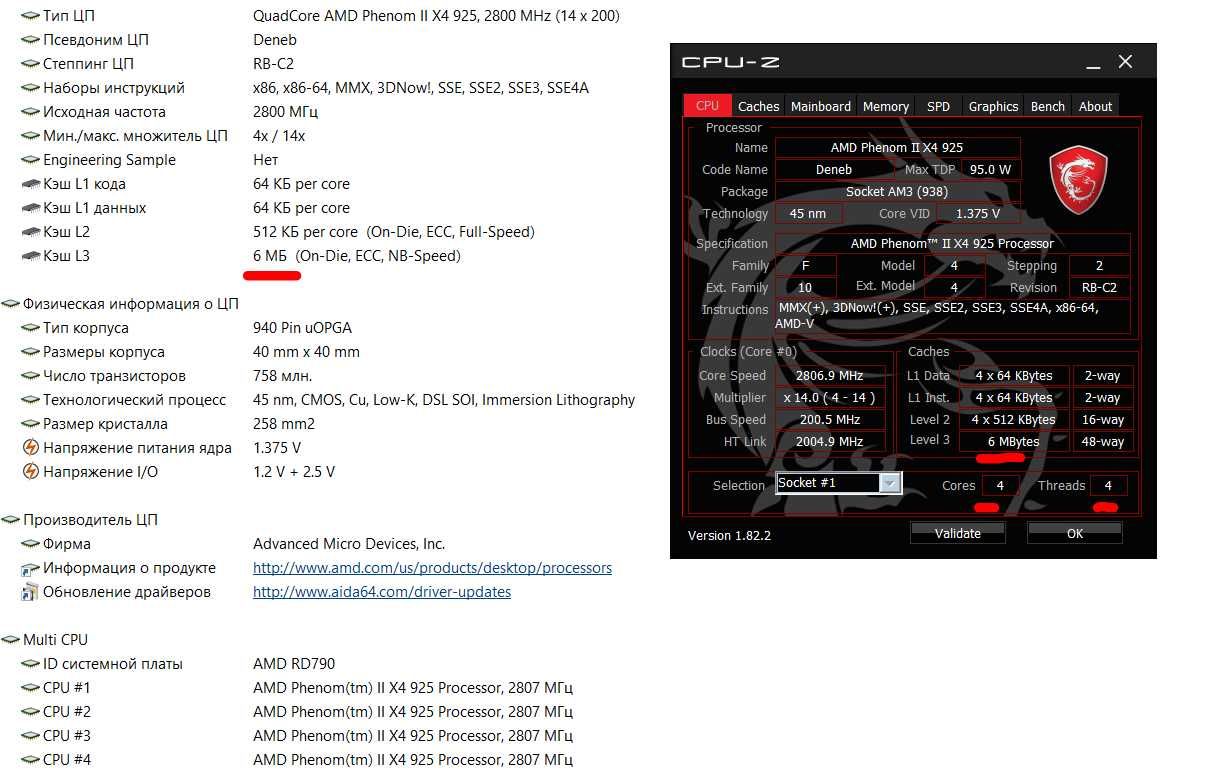Open the amd.com desktop processors link
Screen dimensions: 1229x776
tap(432, 568)
